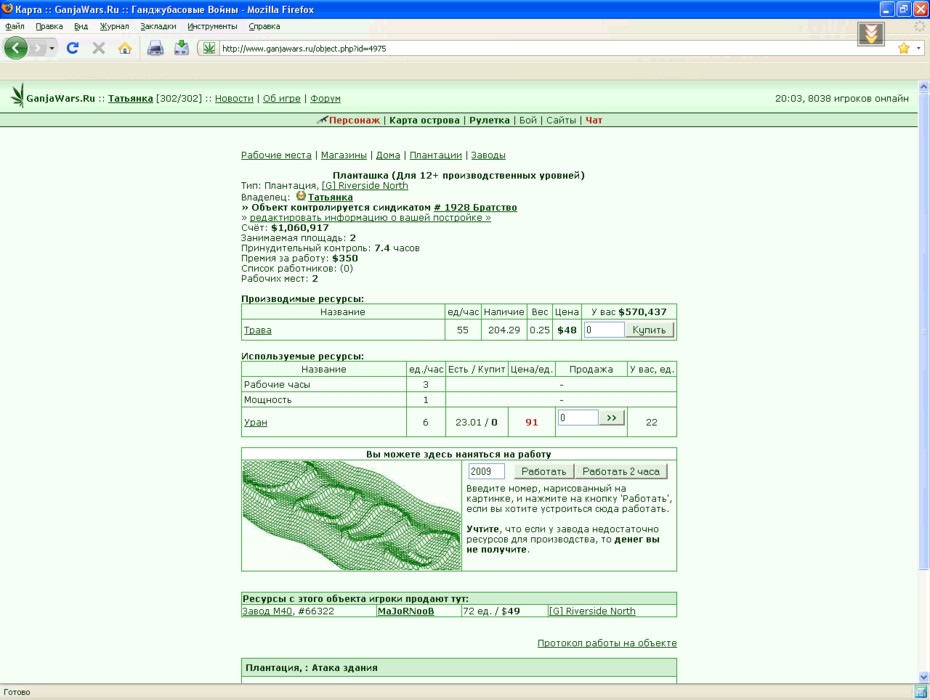Open the Downloads icon in toolbar
This screenshot has width=930, height=700.
(x=181, y=48)
